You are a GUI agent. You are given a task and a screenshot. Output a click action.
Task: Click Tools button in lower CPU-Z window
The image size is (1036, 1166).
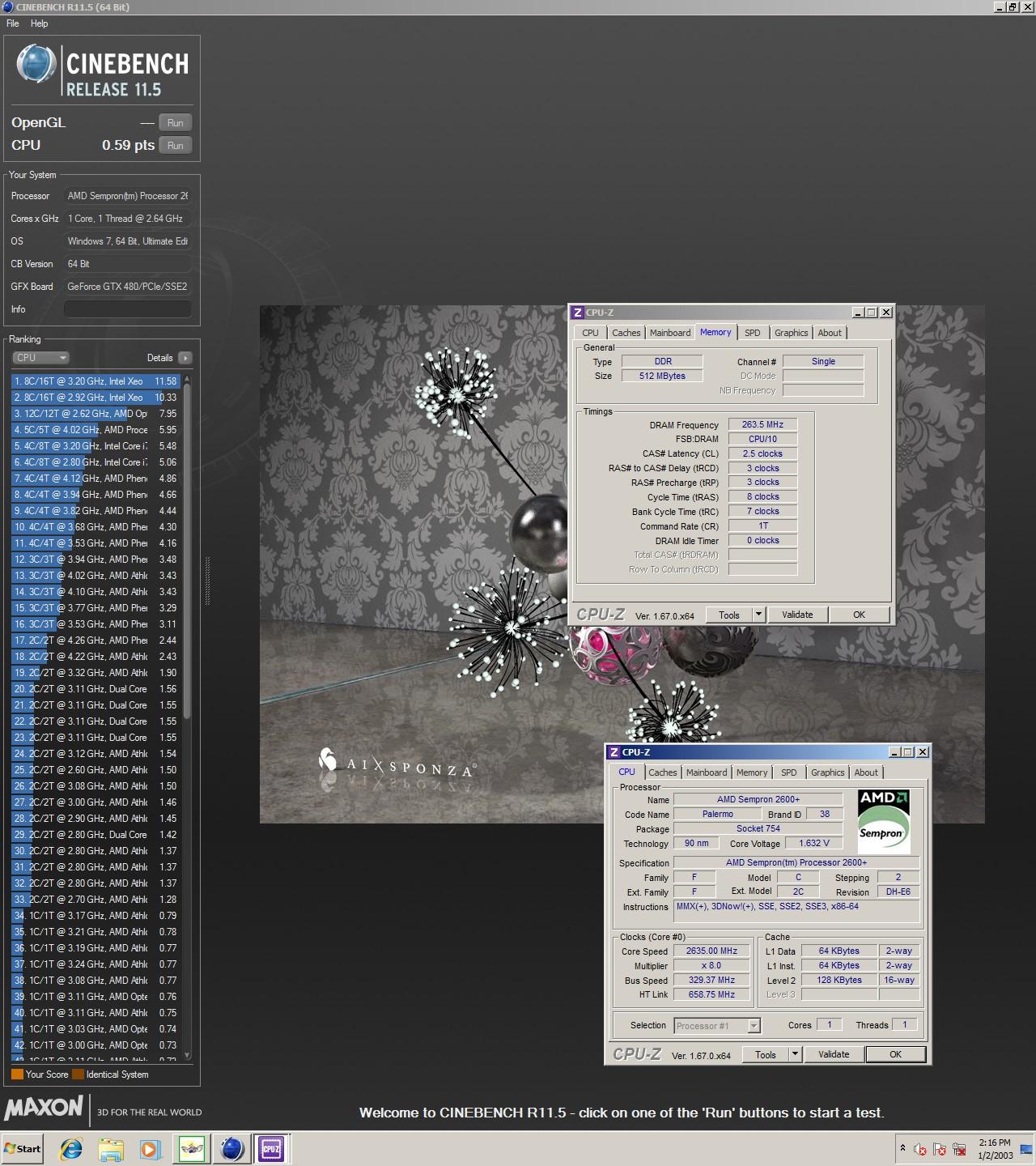click(766, 1054)
